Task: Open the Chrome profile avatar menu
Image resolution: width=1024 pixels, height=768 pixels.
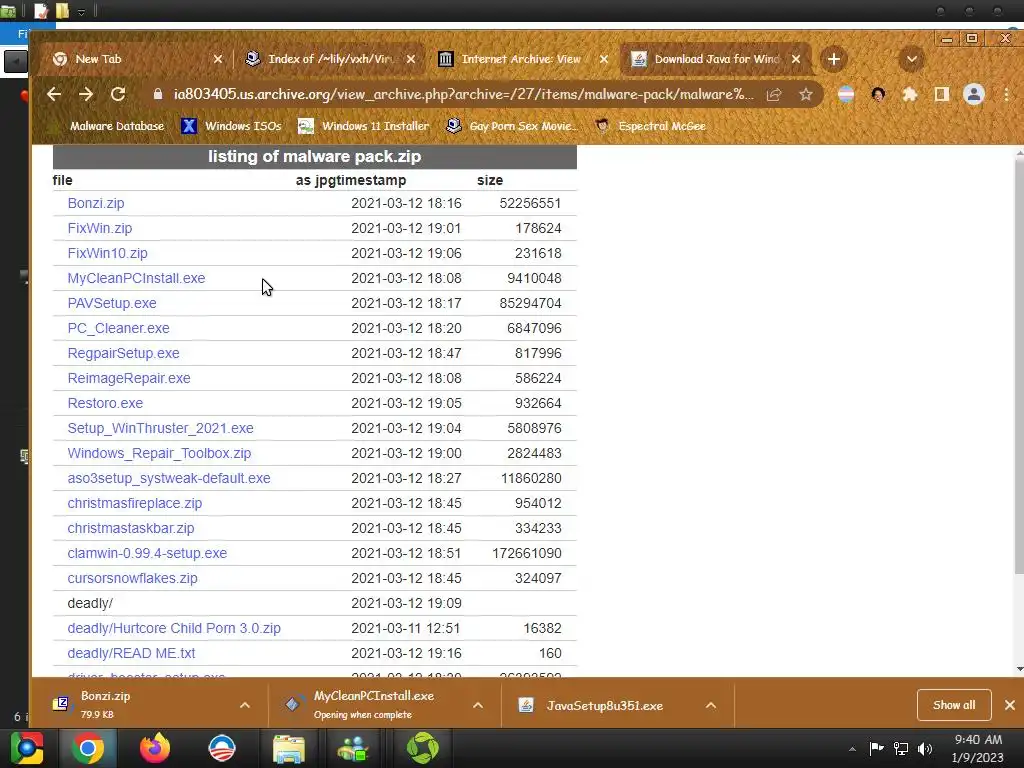Action: [974, 95]
